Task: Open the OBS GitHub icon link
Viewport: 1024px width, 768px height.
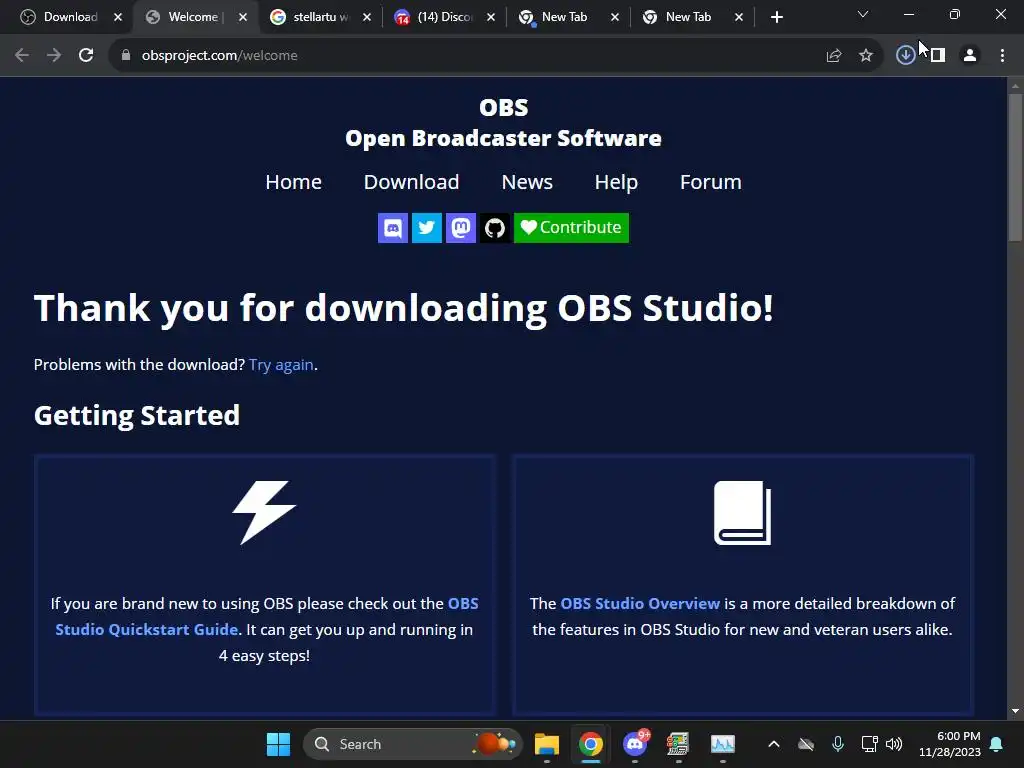Action: (494, 228)
